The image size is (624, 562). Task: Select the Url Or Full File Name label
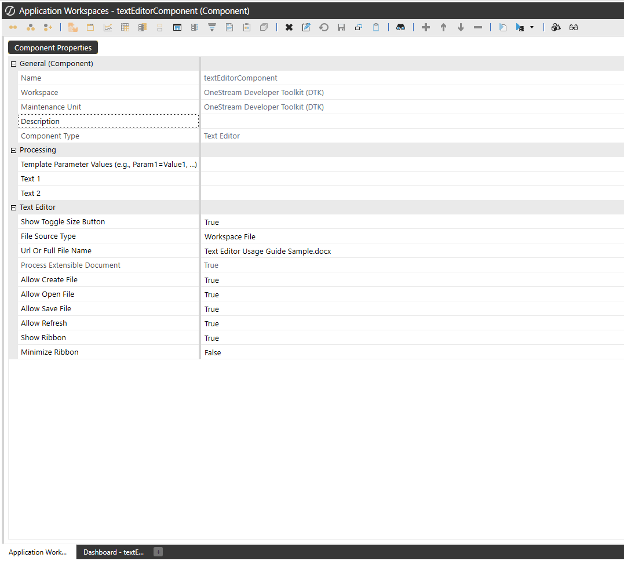pyautogui.click(x=56, y=251)
